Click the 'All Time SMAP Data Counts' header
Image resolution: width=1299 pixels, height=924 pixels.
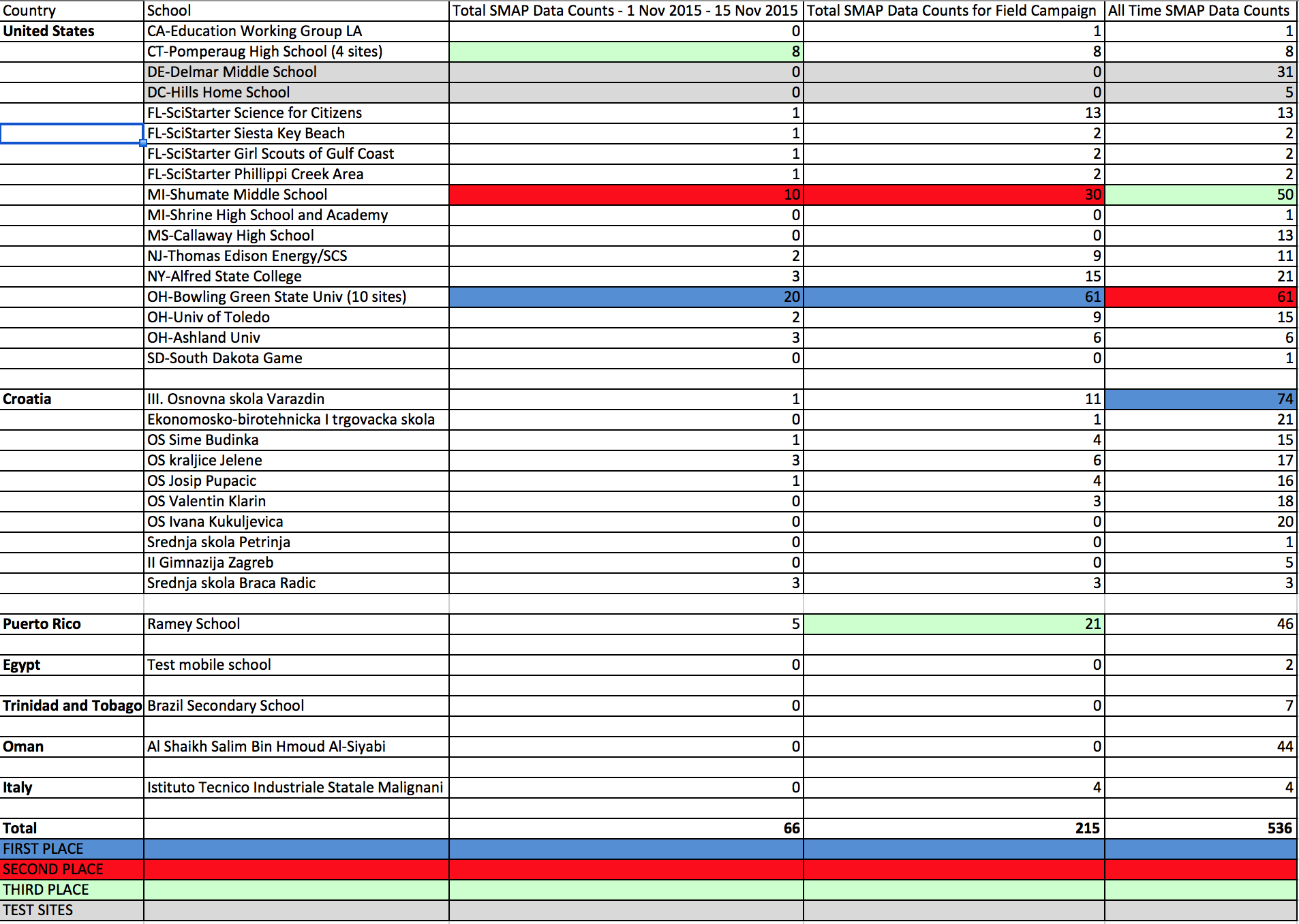click(x=1201, y=11)
